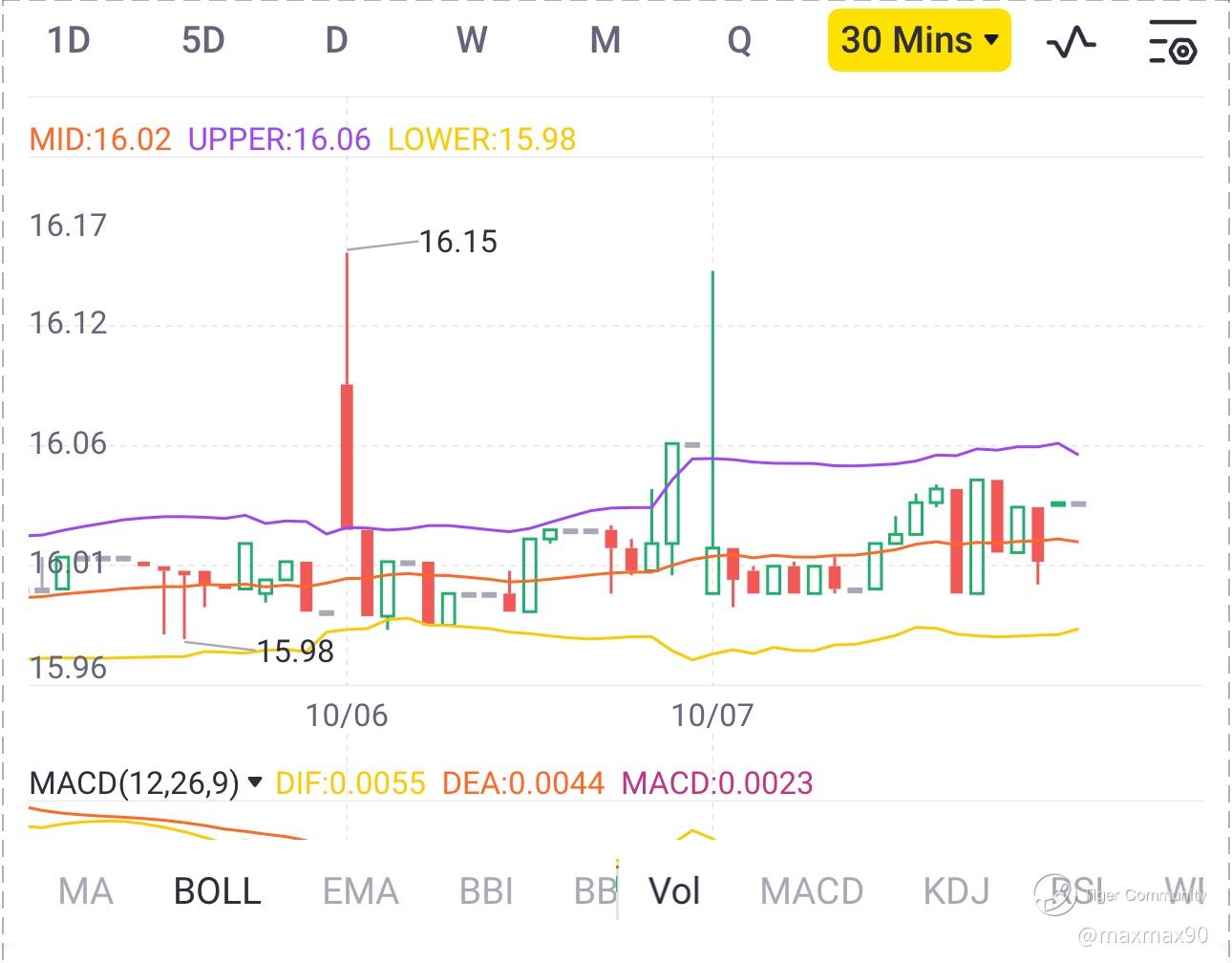This screenshot has width=1232, height=963.
Task: Open the chart line-style indicator icon
Action: pyautogui.click(x=1071, y=41)
